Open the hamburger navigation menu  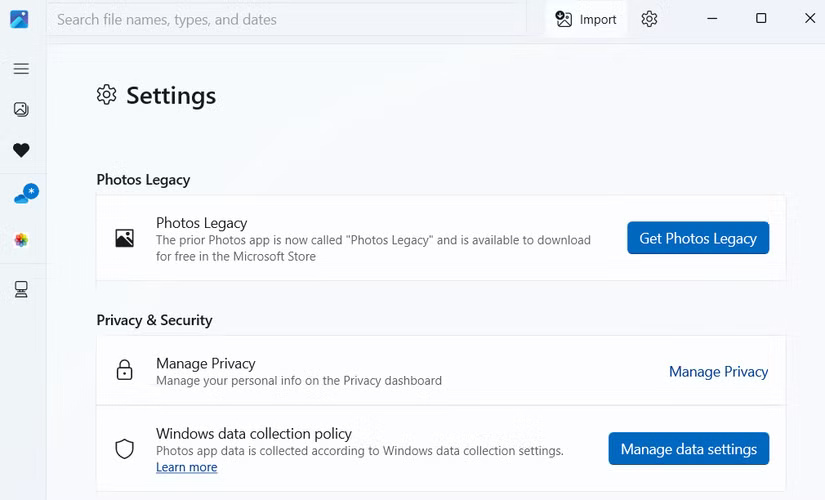pyautogui.click(x=21, y=69)
